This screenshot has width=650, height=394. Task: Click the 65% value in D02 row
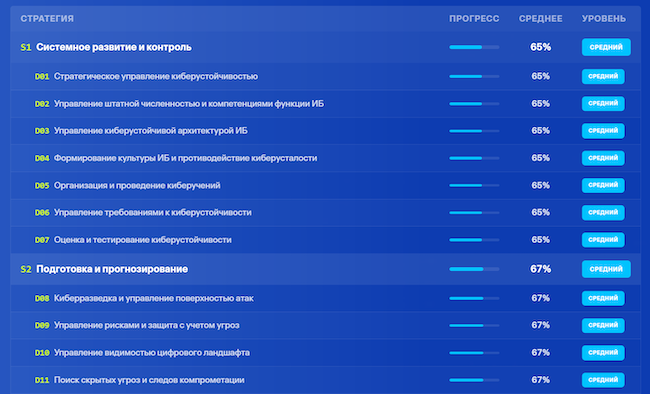click(x=541, y=104)
